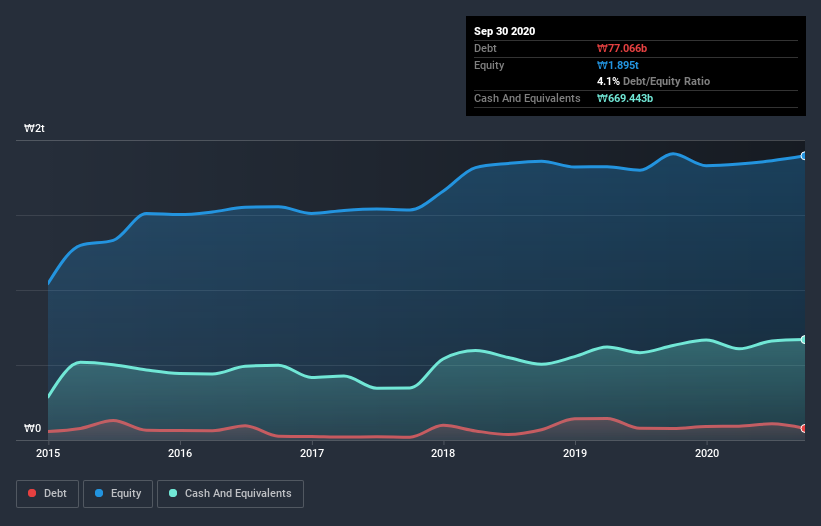Screen dimensions: 821x526
Task: Click the 2015 x-axis label
Action: (48, 453)
